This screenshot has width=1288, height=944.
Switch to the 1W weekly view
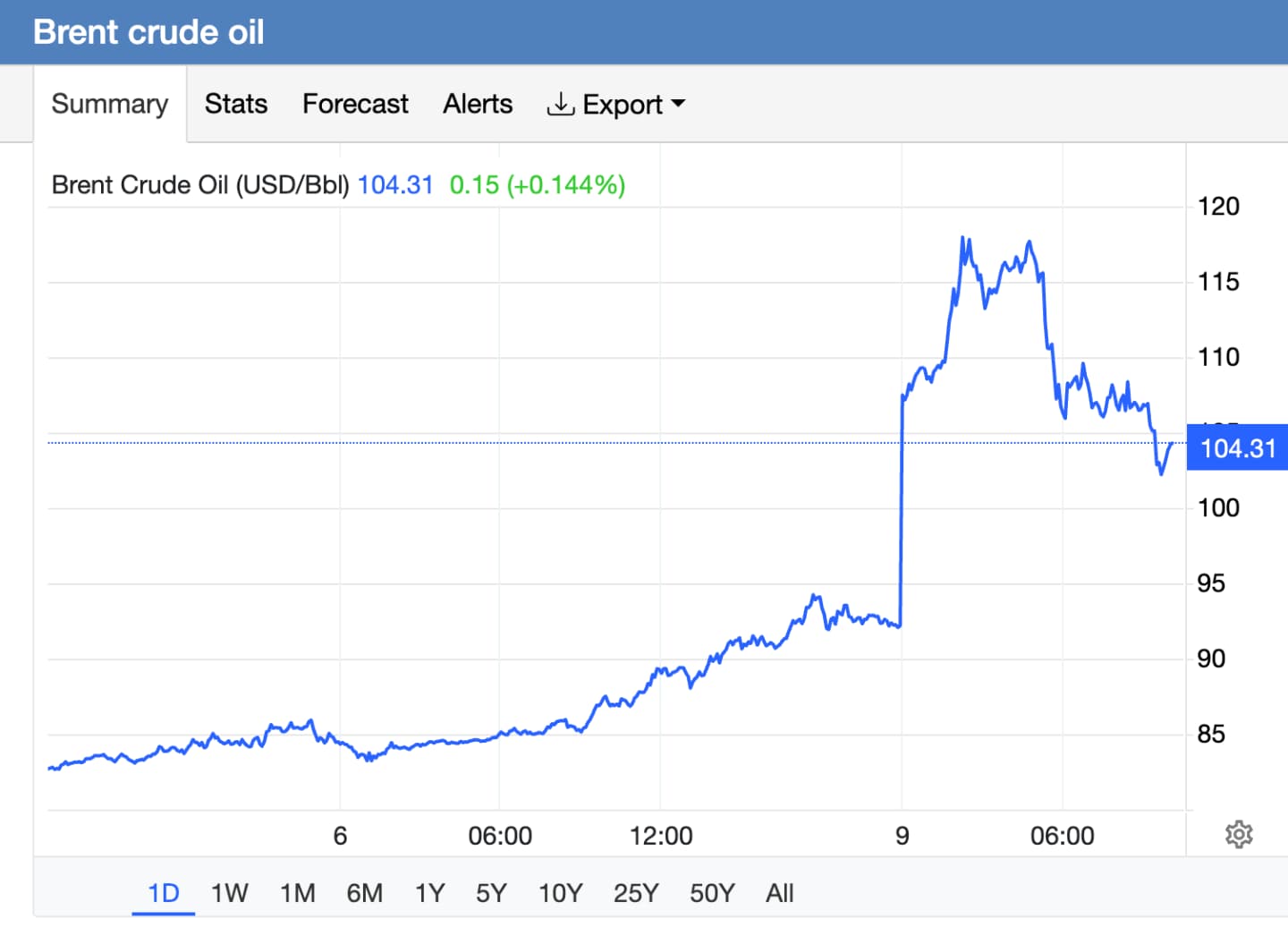(x=229, y=892)
